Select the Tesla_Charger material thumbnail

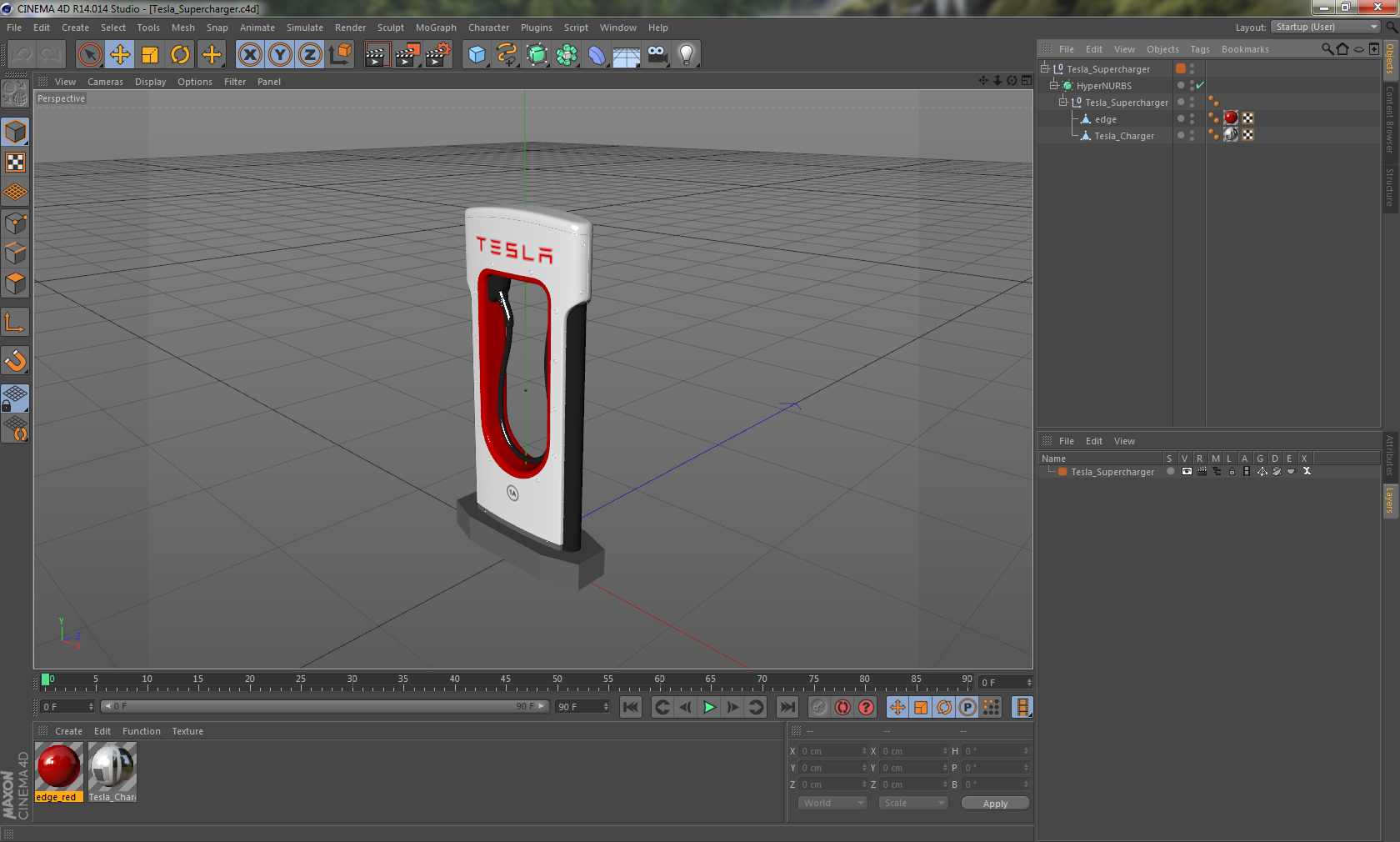(112, 772)
